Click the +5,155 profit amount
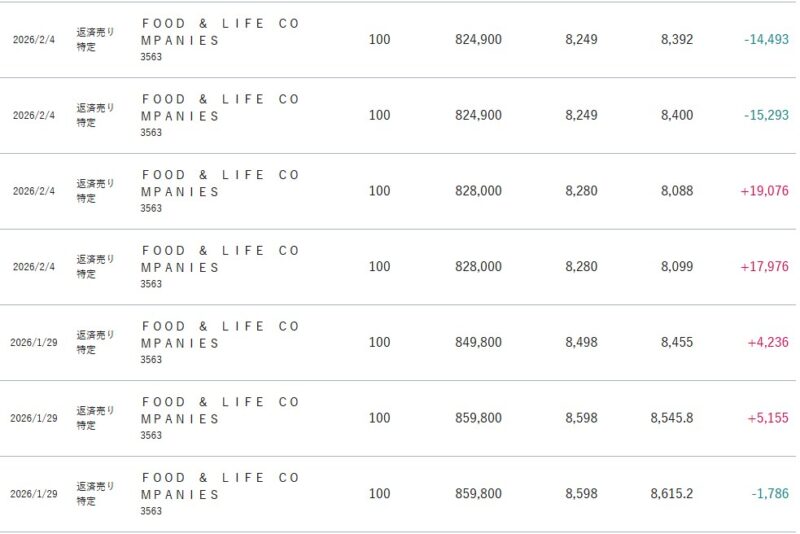The height and width of the screenshot is (534, 800). pyautogui.click(x=768, y=418)
